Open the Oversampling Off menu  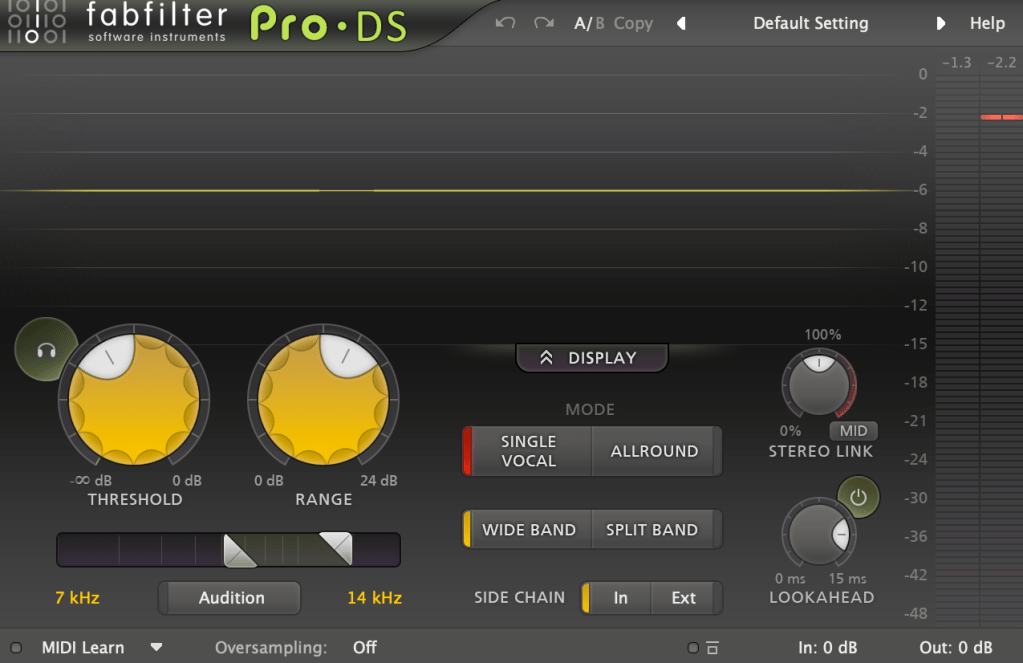pos(365,648)
